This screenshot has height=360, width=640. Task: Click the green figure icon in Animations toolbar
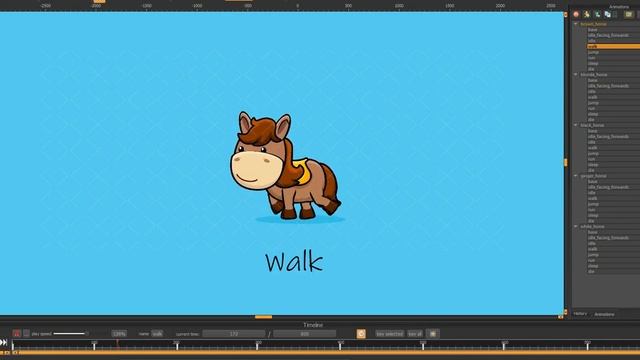tap(597, 14)
